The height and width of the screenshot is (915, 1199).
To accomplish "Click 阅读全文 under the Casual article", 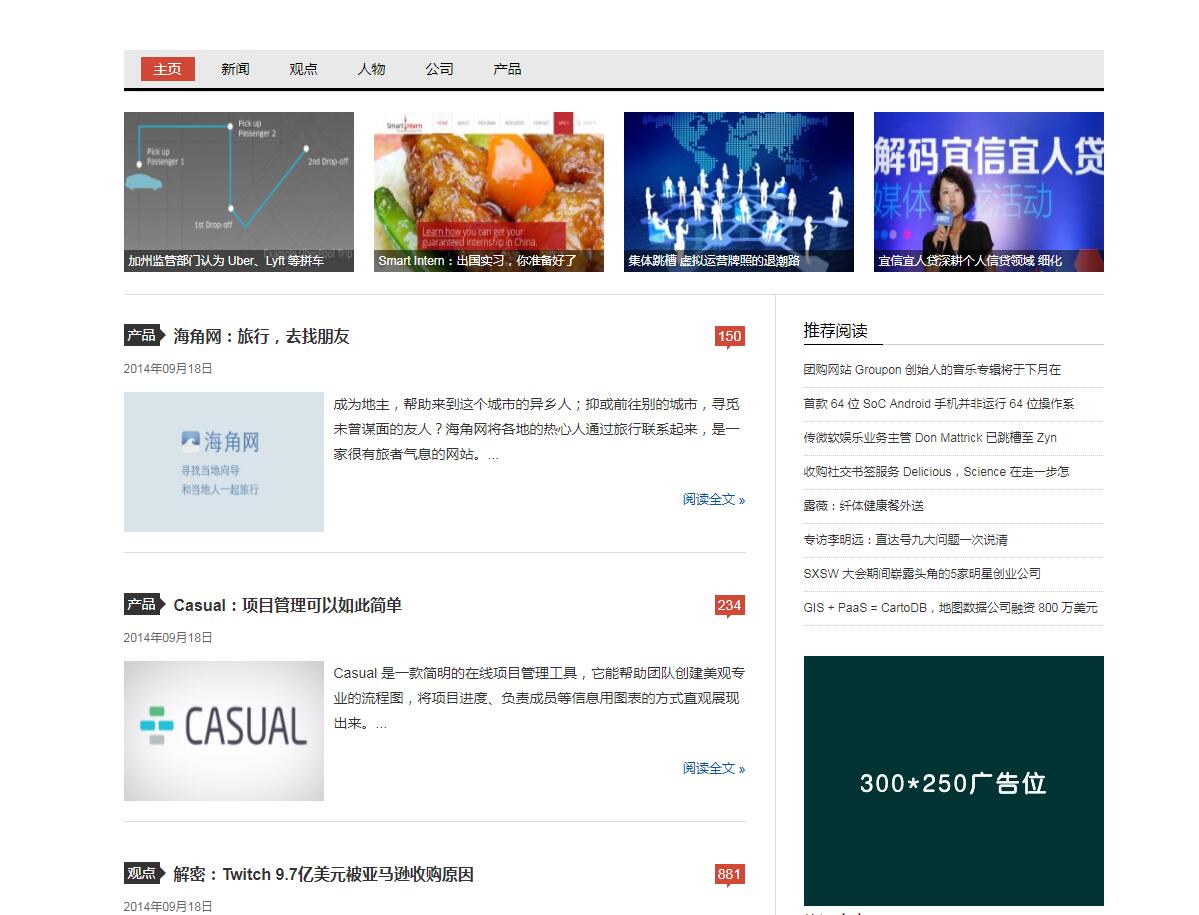I will tap(713, 768).
